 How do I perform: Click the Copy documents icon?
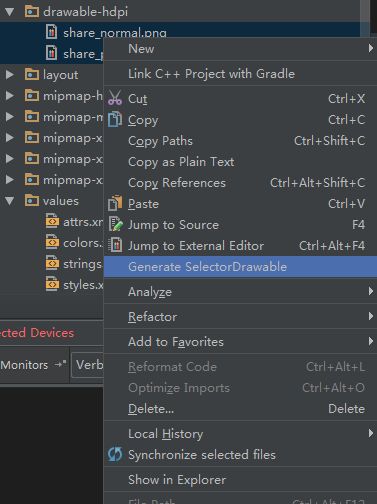(115, 119)
